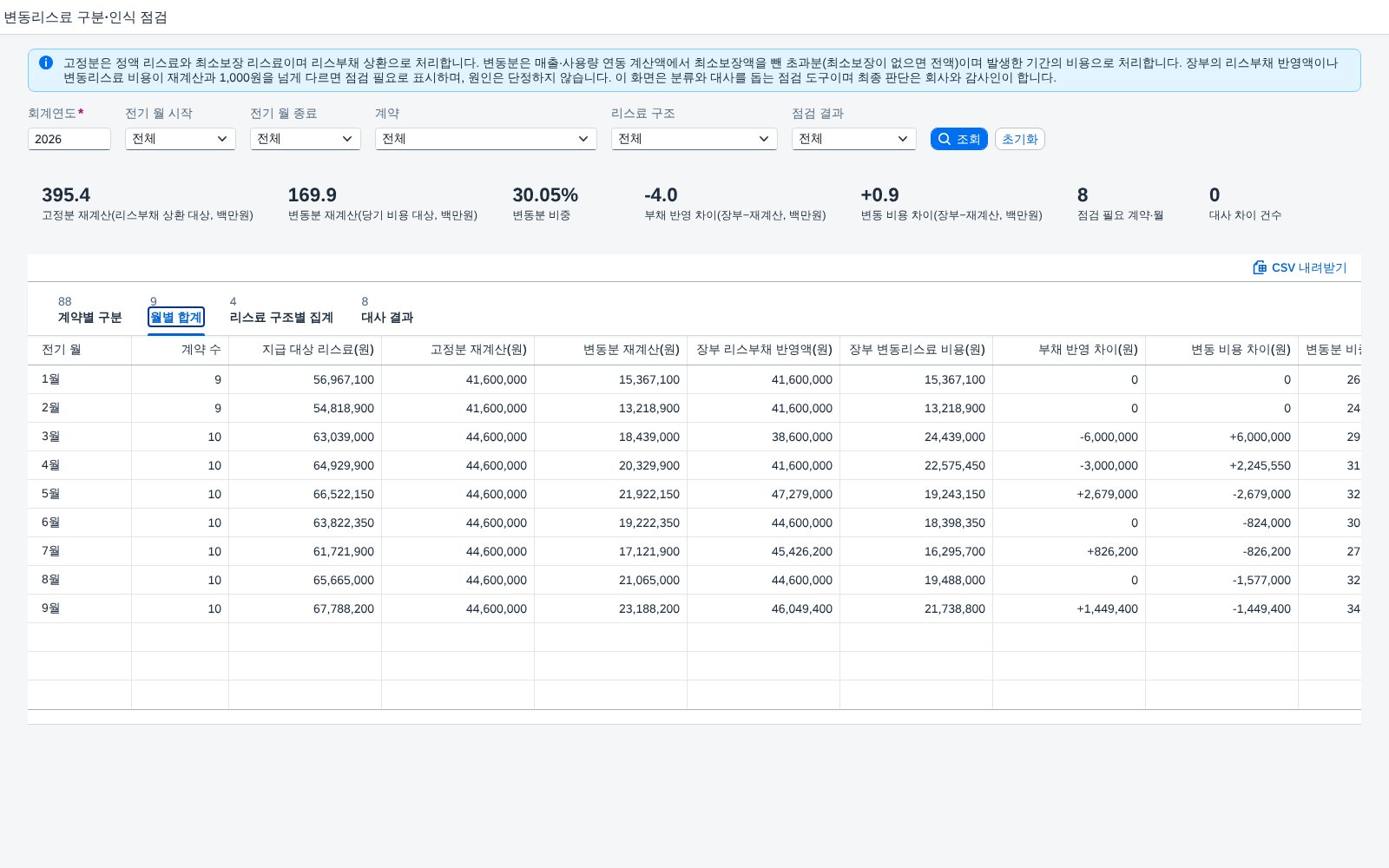This screenshot has height=868, width=1389.
Task: Select the 1월 row cell
Action: [x=80, y=379]
